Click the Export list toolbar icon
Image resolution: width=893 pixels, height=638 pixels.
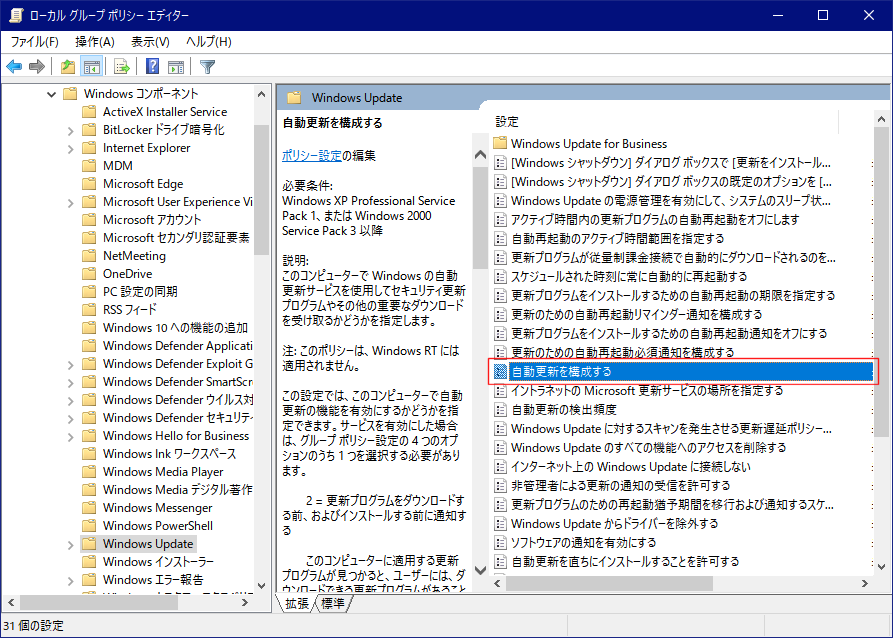pos(122,67)
